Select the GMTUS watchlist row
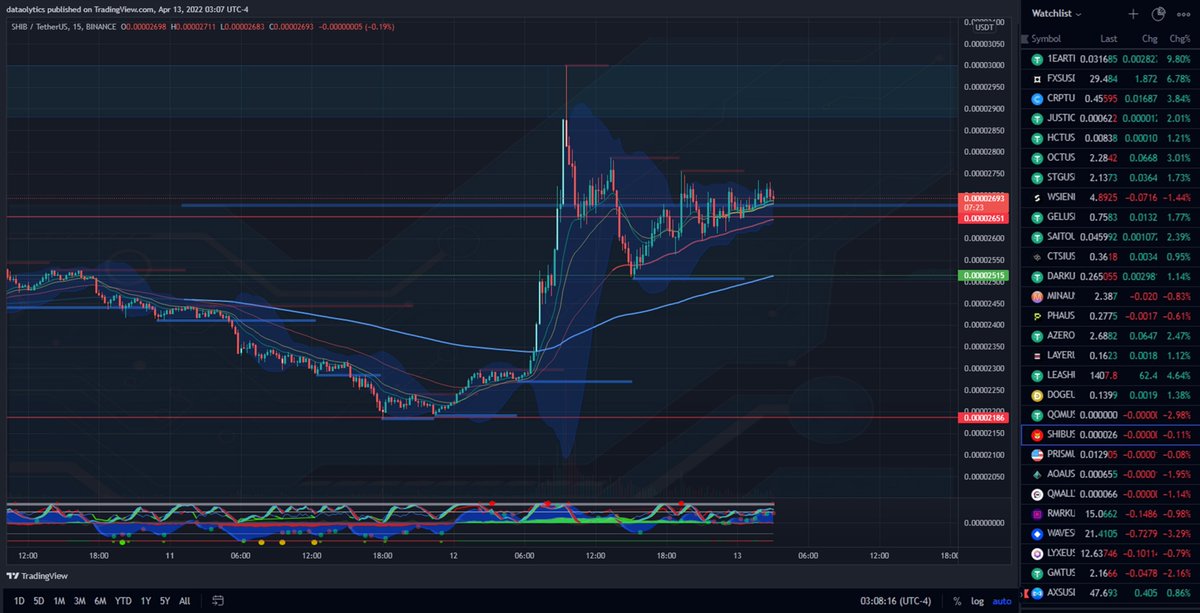Screen dimensions: 1200x613 pyautogui.click(x=1110, y=572)
